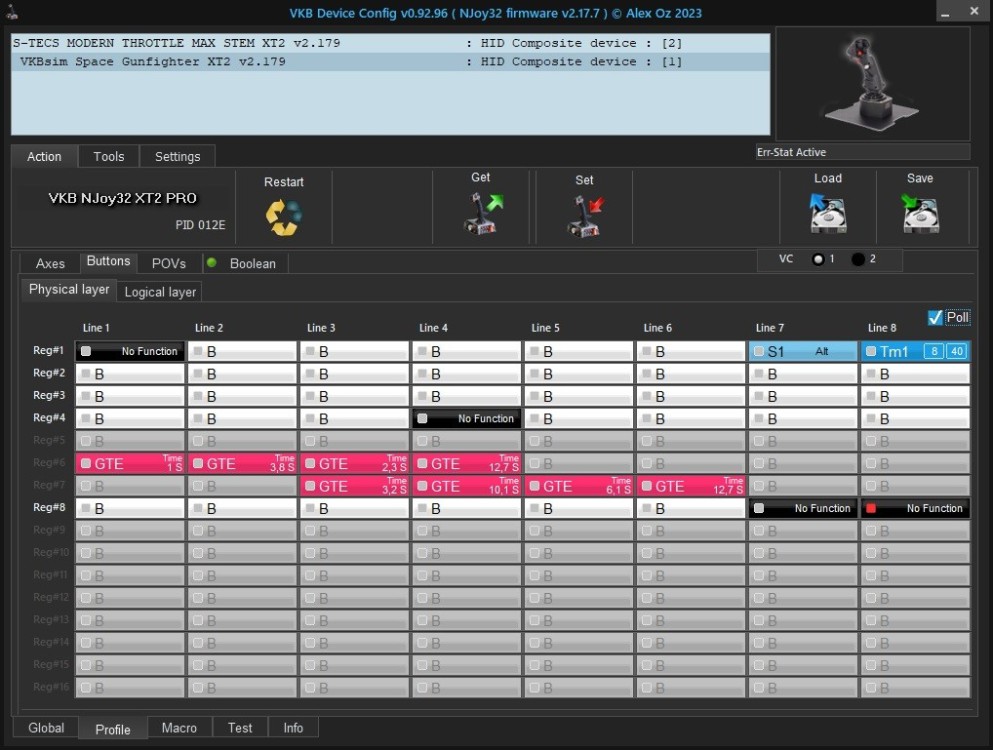This screenshot has height=750, width=993.
Task: Click GTE cell with Time 2,3 S
Action: click(354, 464)
